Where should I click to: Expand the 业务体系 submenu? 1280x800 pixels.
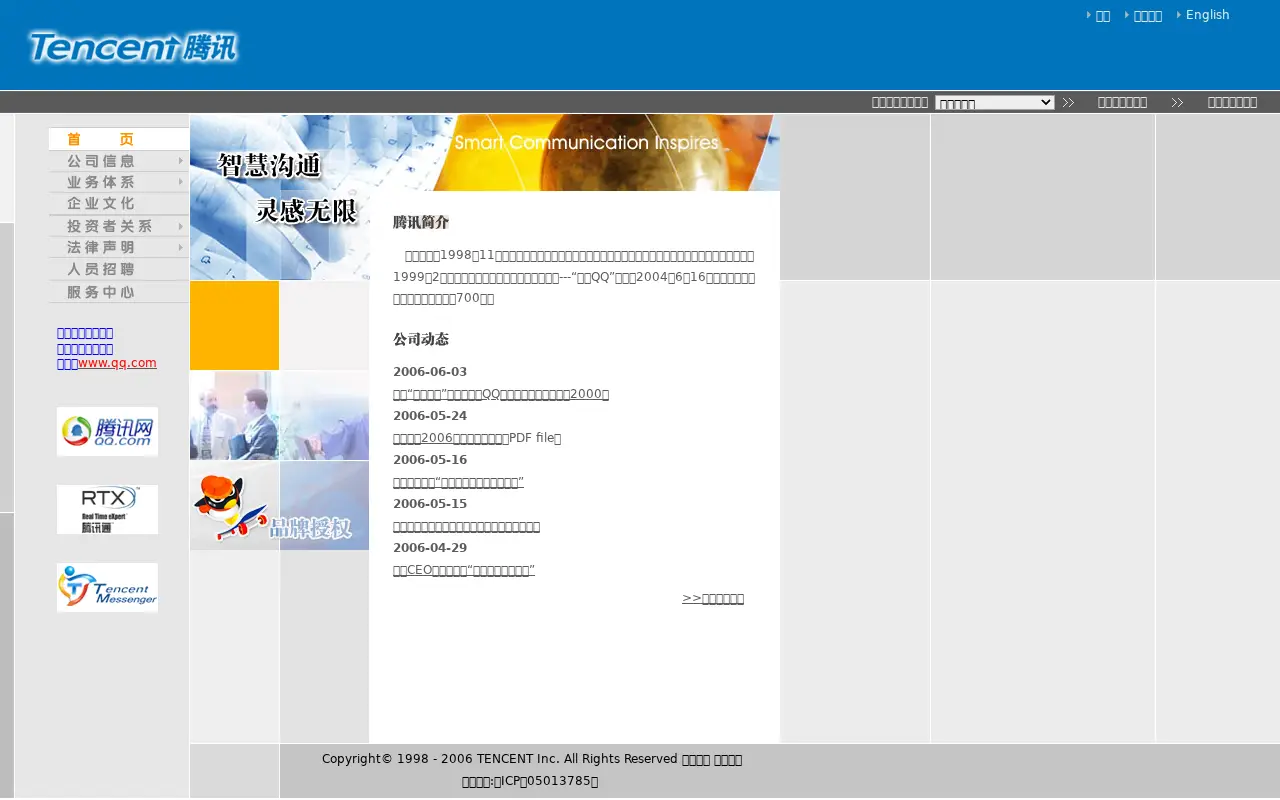tap(119, 182)
